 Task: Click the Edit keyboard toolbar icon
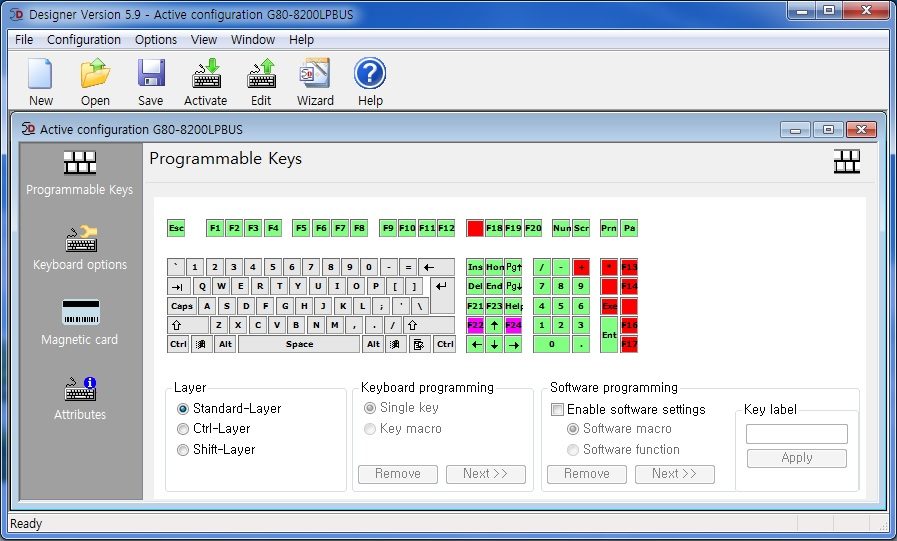click(261, 74)
